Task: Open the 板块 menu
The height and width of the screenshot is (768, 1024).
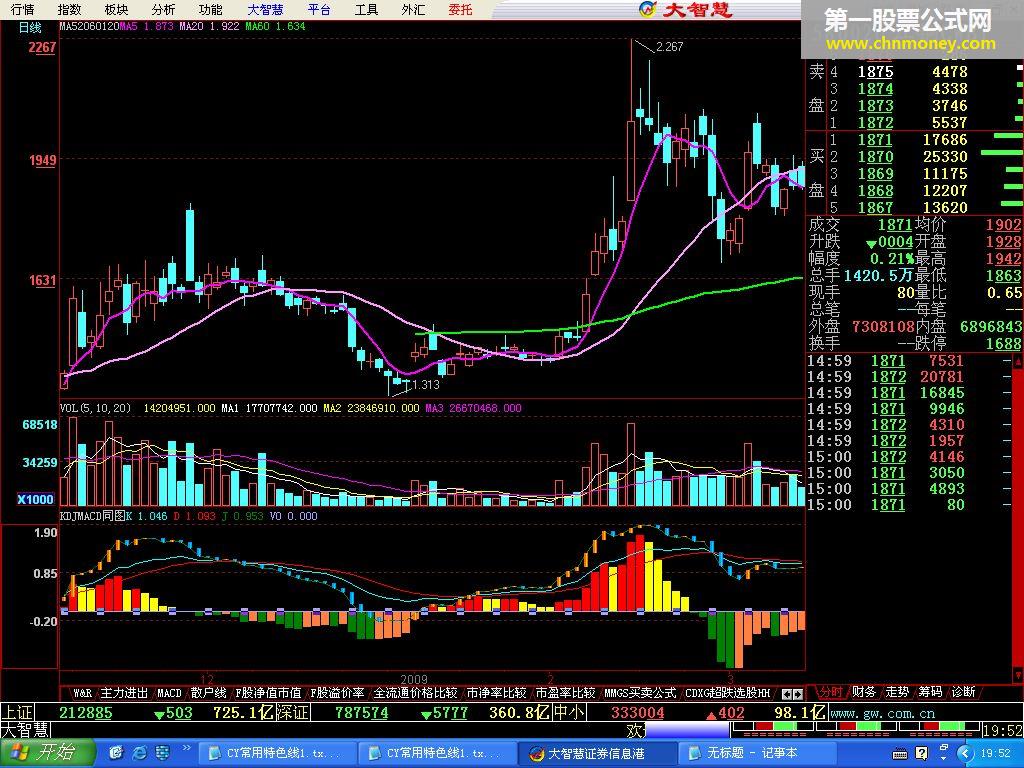Action: point(116,9)
